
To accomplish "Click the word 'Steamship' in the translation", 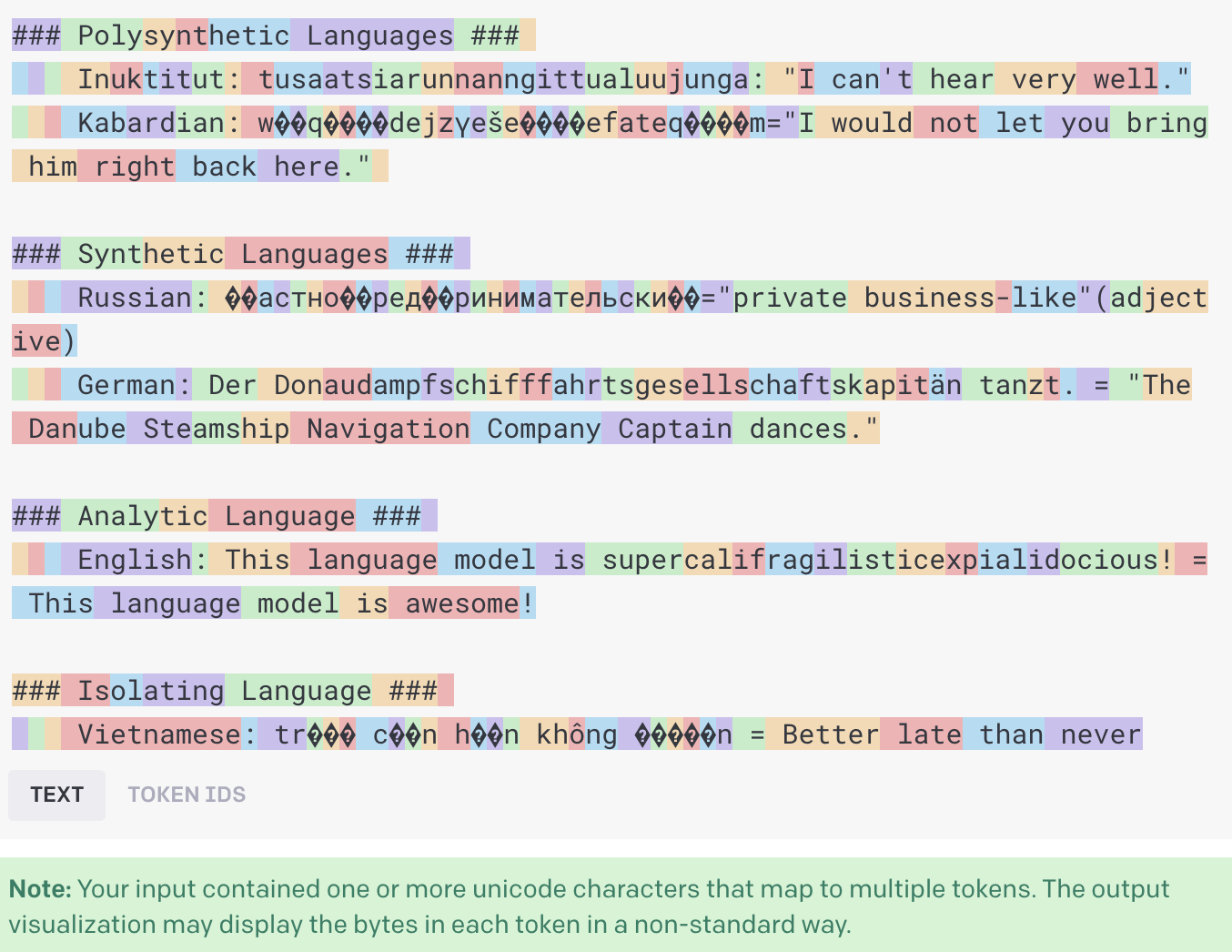I will (216, 429).
